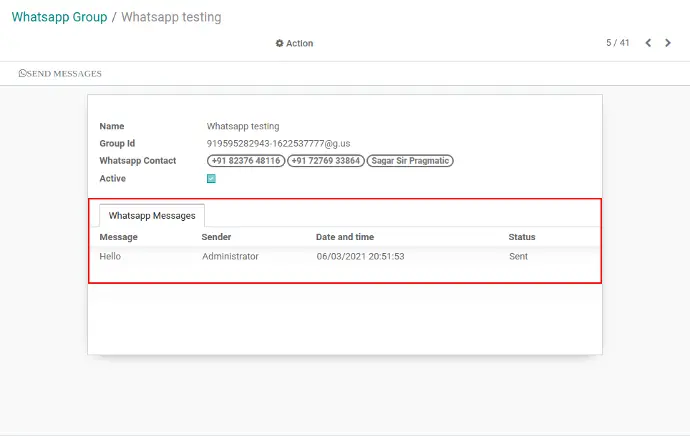Click SEND MESSAGES button
The width and height of the screenshot is (690, 436).
coord(60,73)
